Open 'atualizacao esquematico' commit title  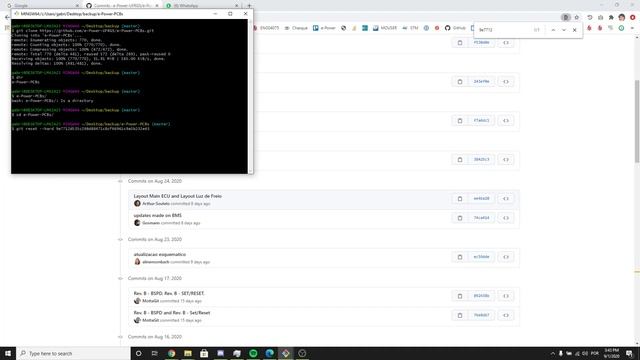(x=160, y=255)
